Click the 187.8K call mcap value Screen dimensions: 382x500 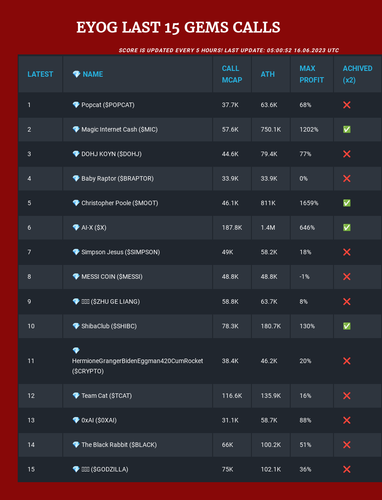[x=232, y=228]
